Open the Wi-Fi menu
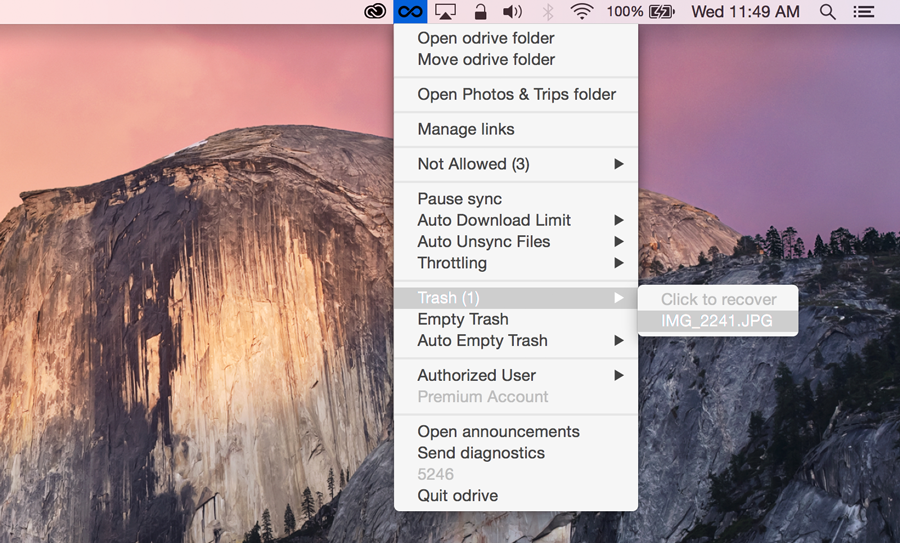The image size is (900, 543). point(581,11)
